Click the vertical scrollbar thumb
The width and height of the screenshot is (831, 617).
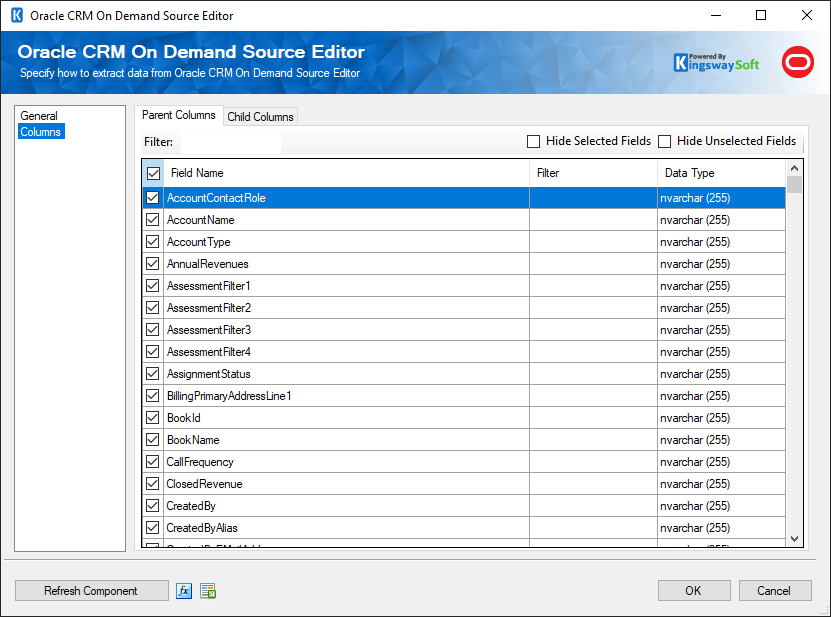(x=794, y=184)
